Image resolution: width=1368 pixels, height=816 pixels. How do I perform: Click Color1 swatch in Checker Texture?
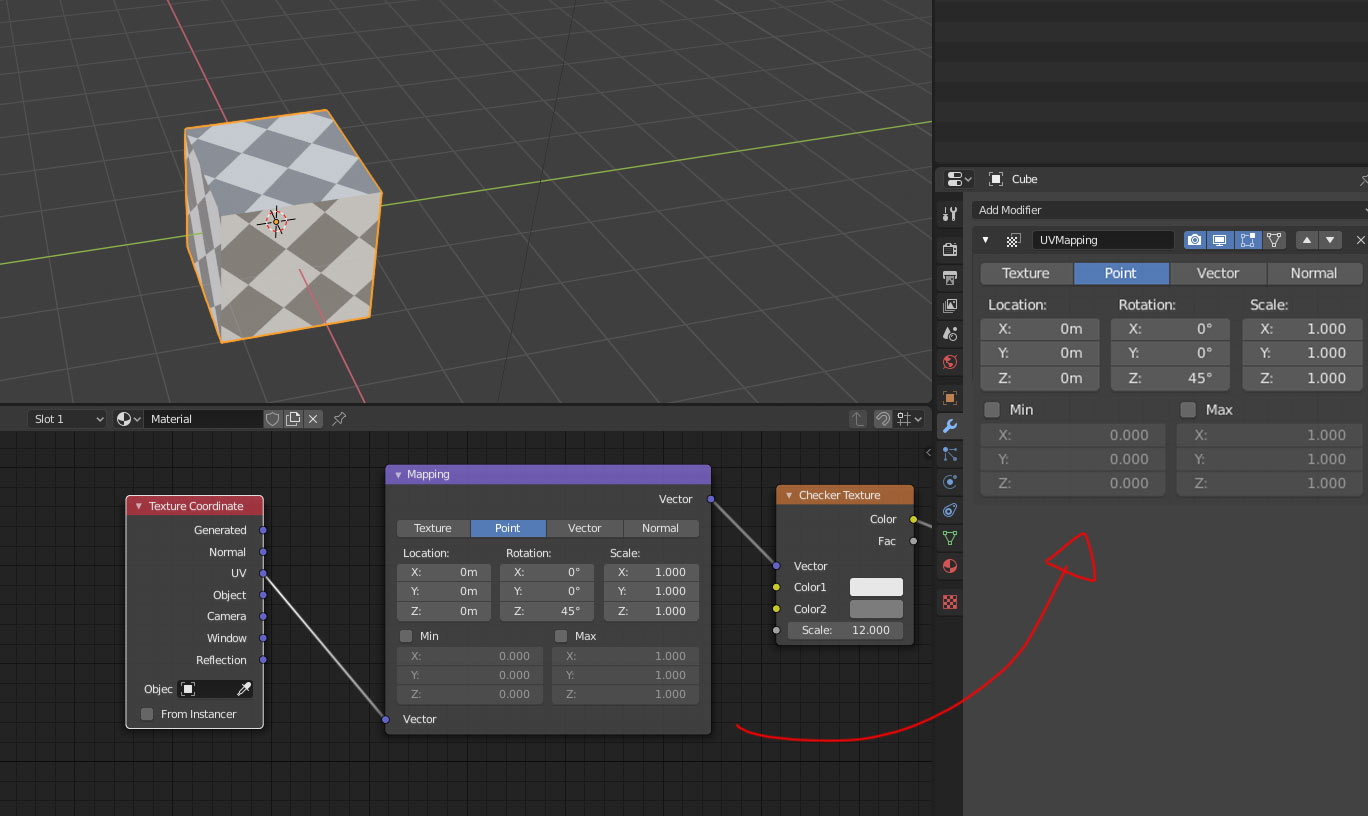click(876, 587)
